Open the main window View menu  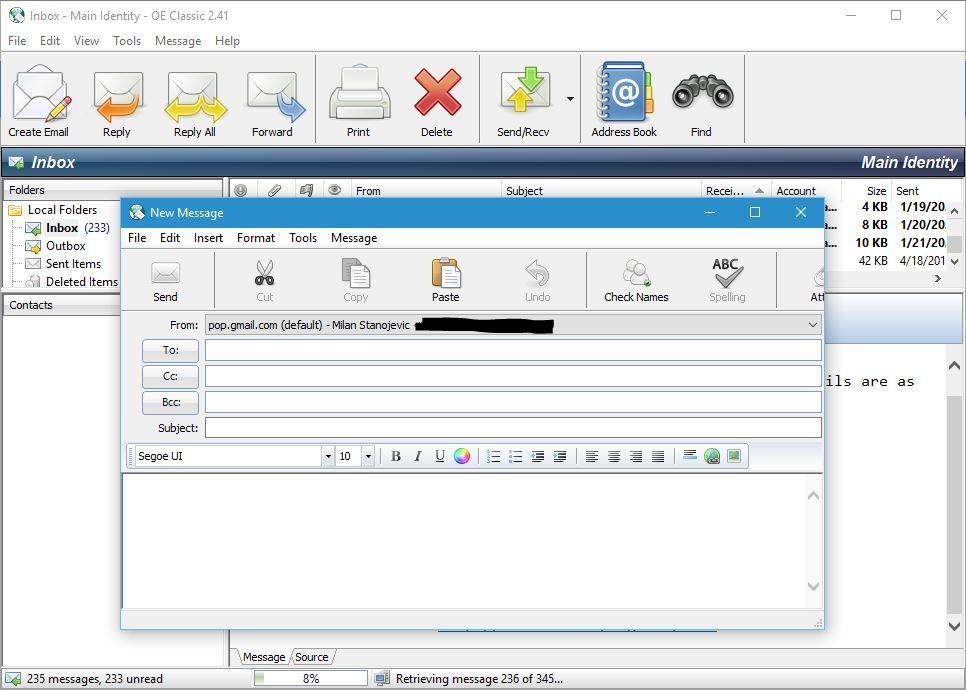tap(86, 41)
